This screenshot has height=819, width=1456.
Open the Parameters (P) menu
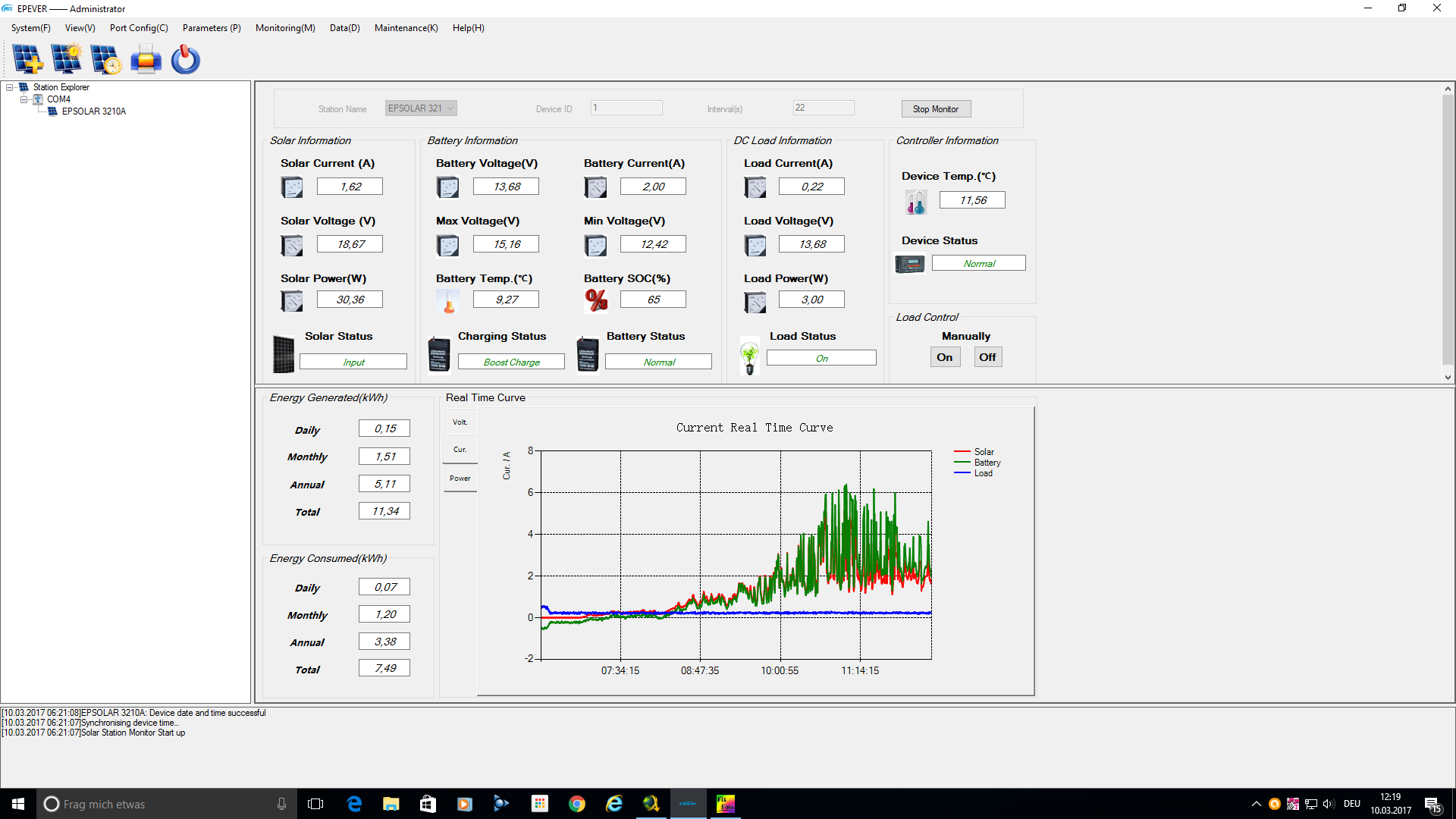(x=211, y=28)
